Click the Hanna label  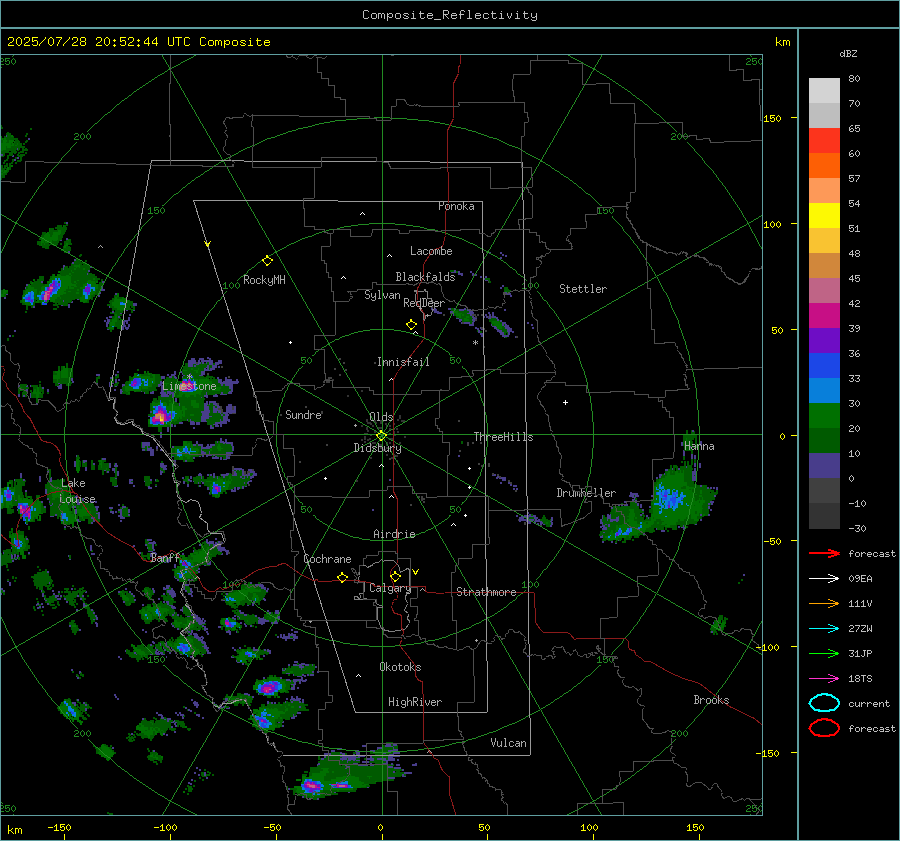[x=699, y=446]
